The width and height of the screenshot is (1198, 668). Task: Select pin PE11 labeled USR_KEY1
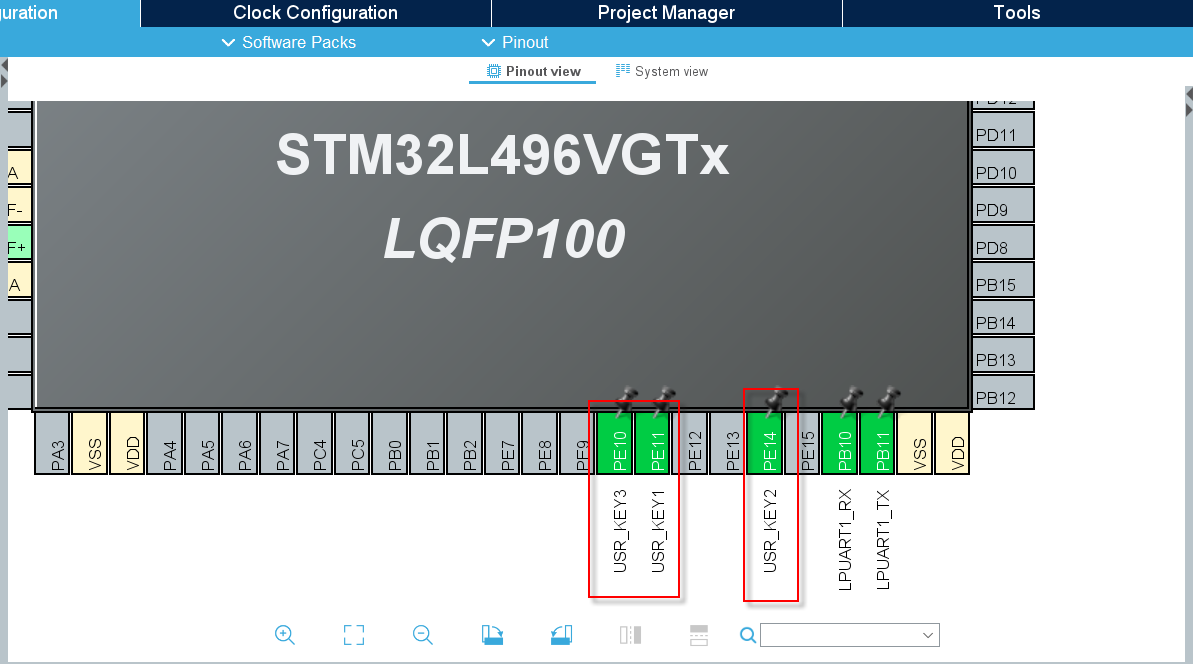click(x=653, y=444)
